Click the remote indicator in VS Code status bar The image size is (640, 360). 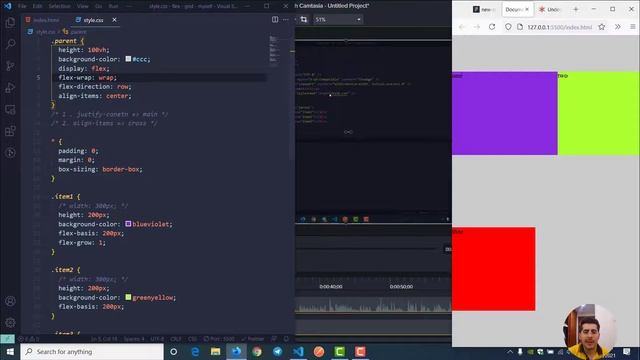click(7, 339)
